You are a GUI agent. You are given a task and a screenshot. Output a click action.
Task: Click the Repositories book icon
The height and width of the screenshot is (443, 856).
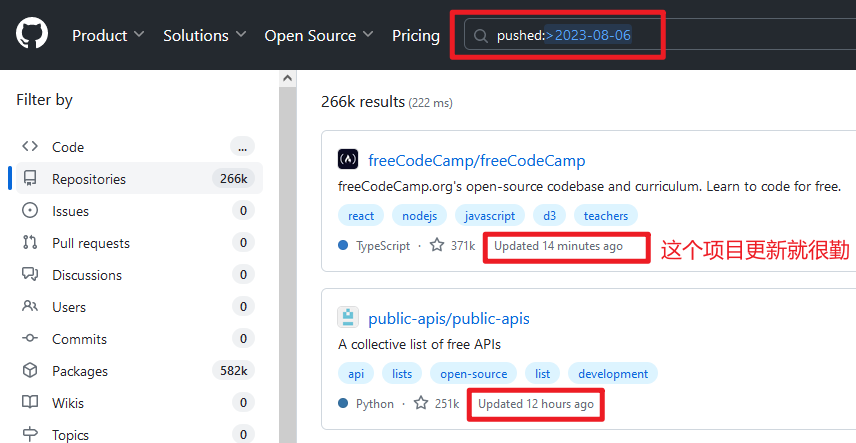[x=30, y=178]
